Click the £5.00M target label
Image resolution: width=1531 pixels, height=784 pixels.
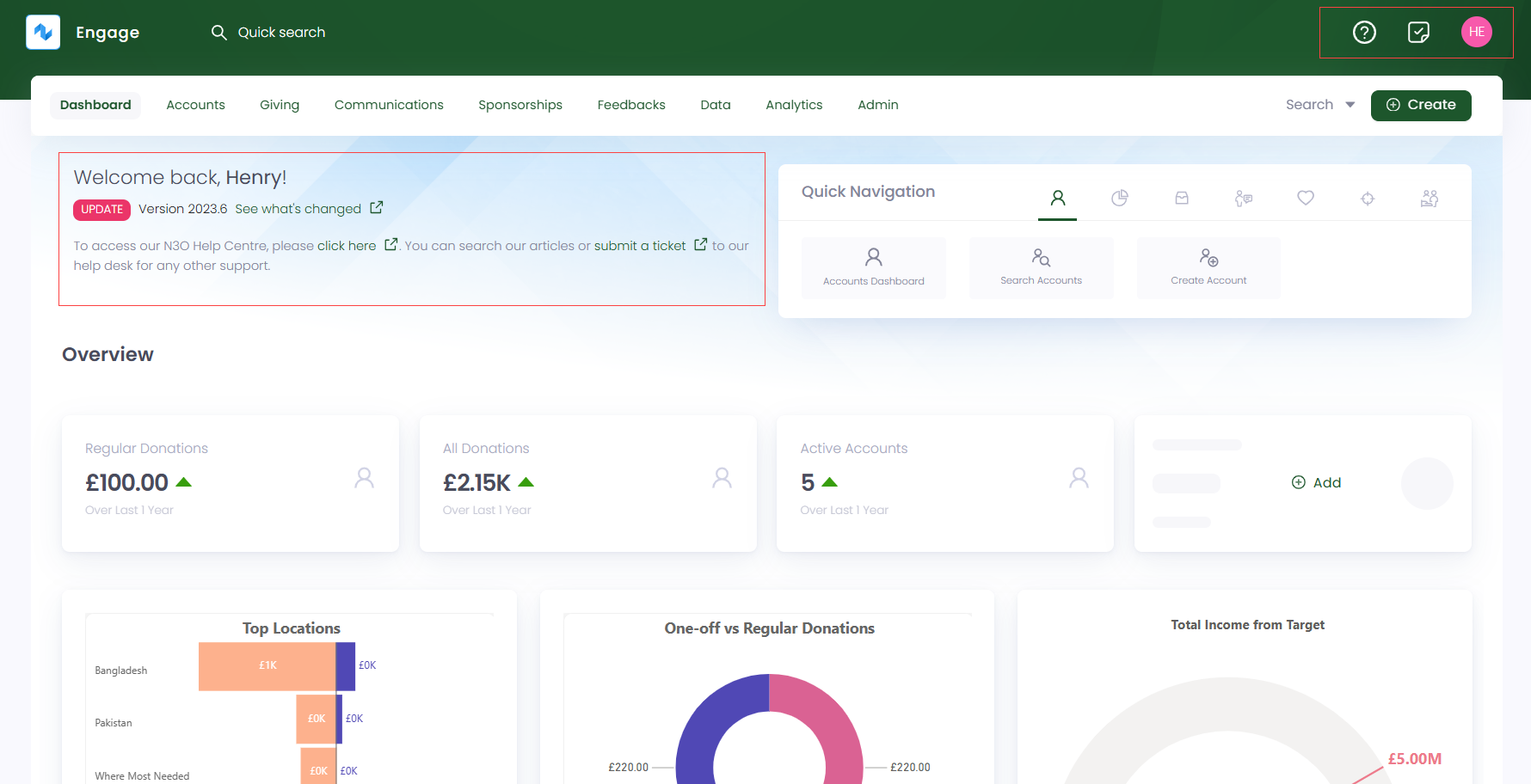pos(1415,759)
